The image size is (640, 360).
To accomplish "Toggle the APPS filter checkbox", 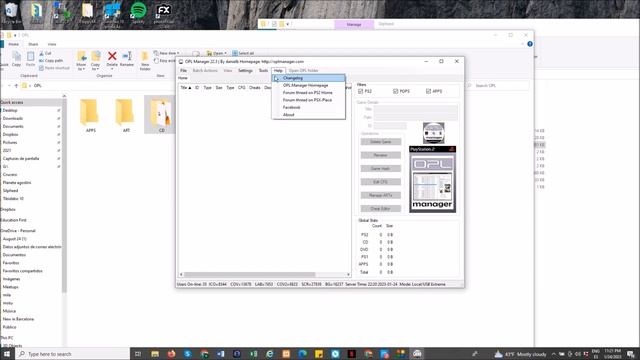I will pos(428,91).
